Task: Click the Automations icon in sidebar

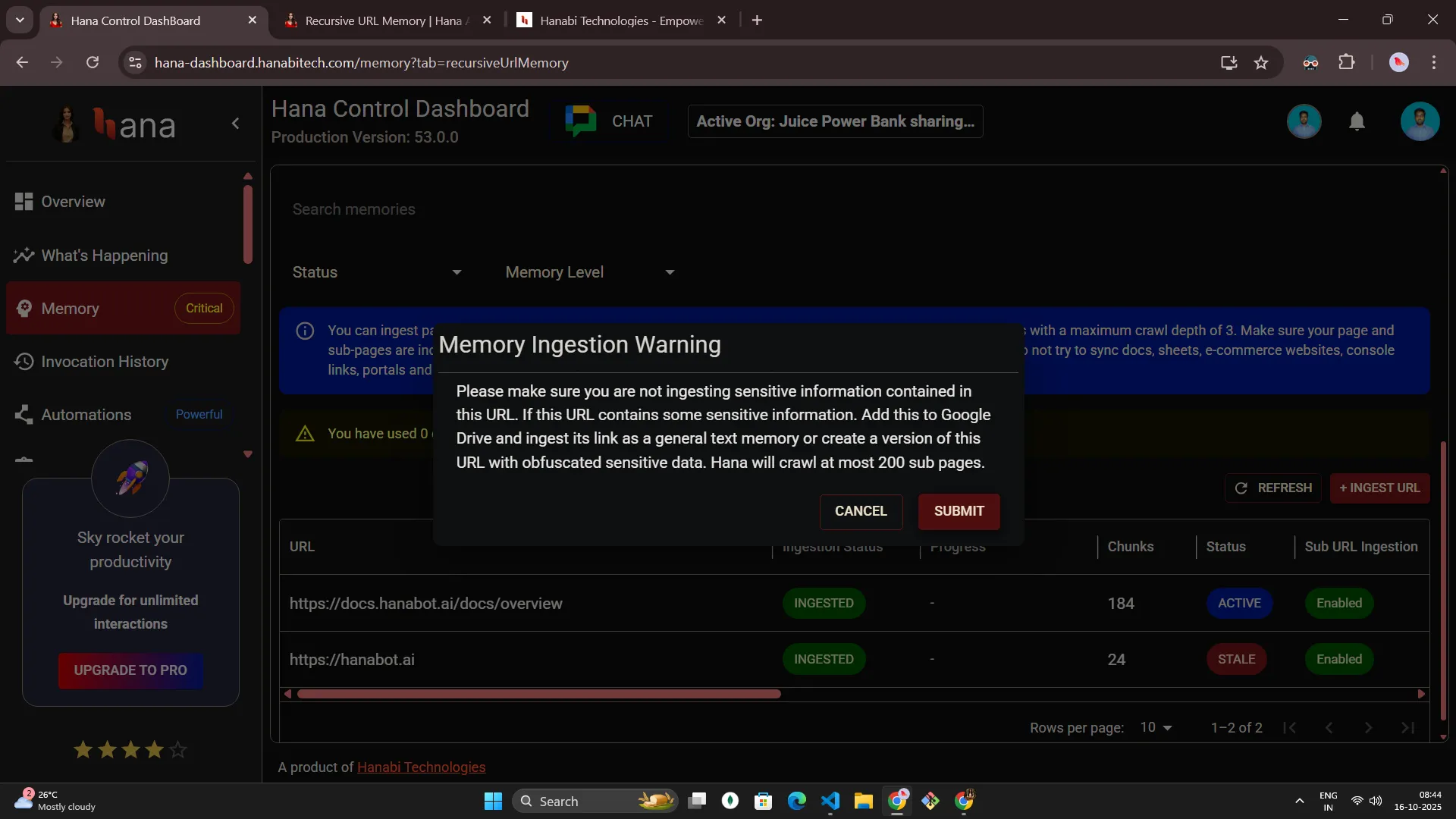Action: click(24, 415)
